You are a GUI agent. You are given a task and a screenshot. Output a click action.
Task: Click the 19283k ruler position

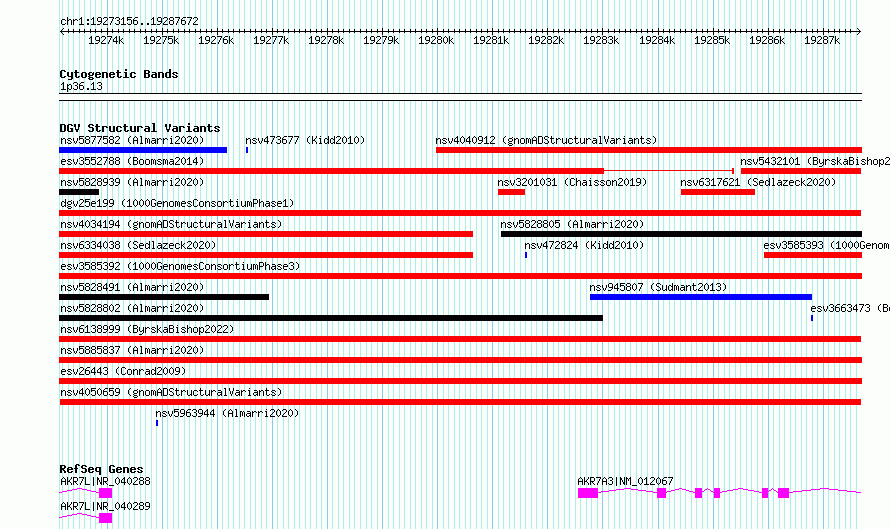click(x=601, y=40)
